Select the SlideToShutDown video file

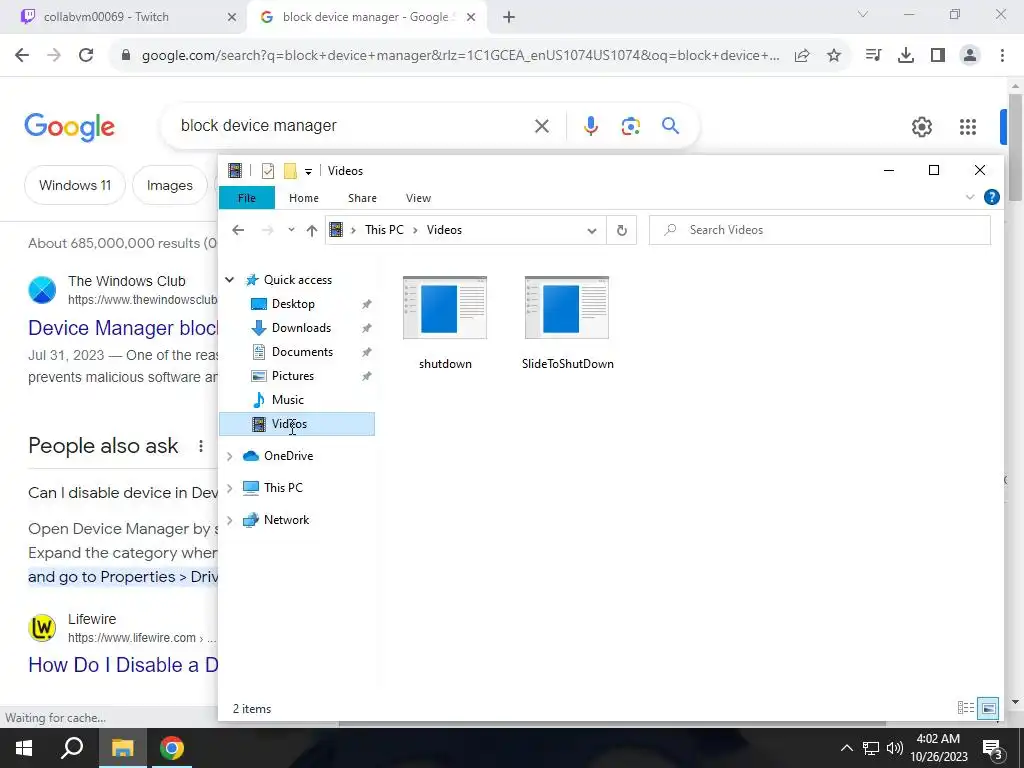click(567, 323)
